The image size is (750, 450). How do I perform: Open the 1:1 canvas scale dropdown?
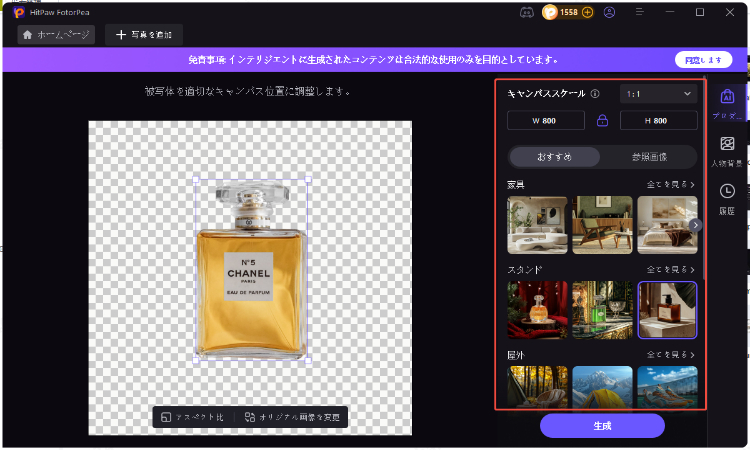point(658,94)
